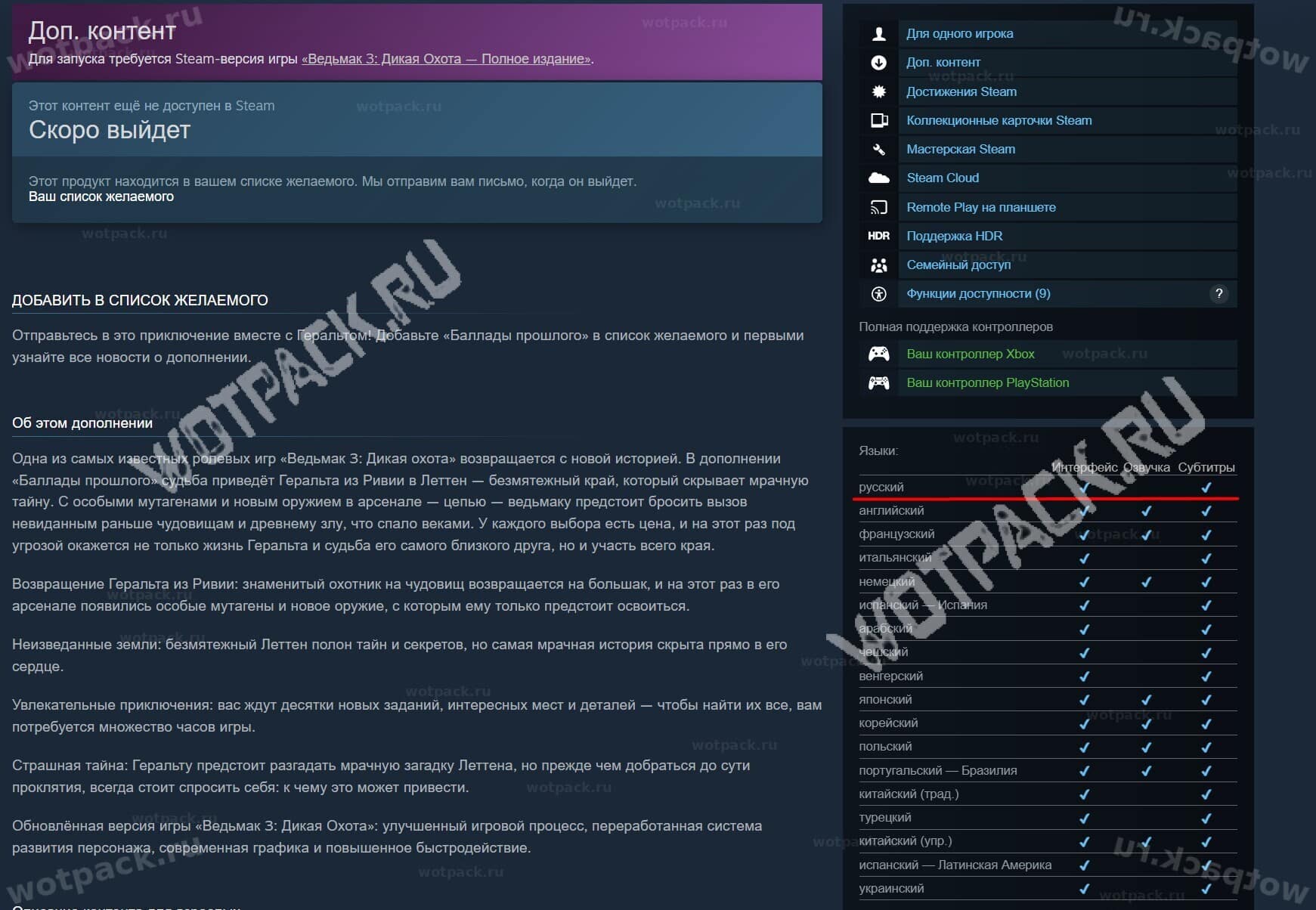The height and width of the screenshot is (910, 1316).
Task: Open the question mark help for accessibility
Action: [1218, 294]
